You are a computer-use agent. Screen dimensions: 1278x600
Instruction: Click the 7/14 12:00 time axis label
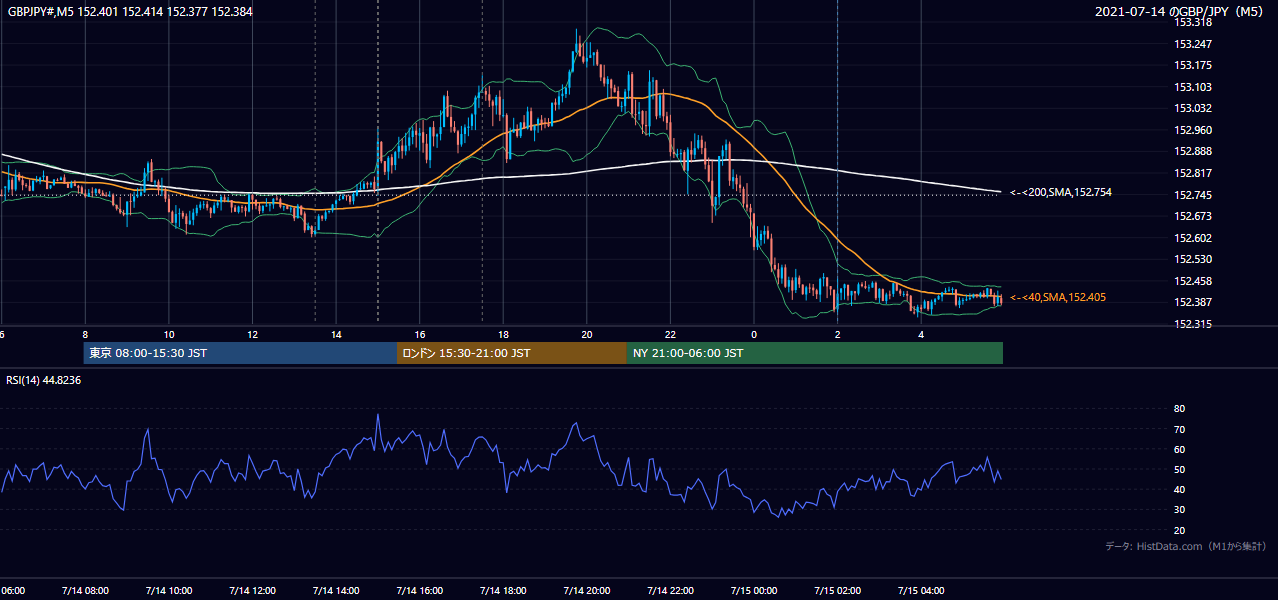[252, 590]
